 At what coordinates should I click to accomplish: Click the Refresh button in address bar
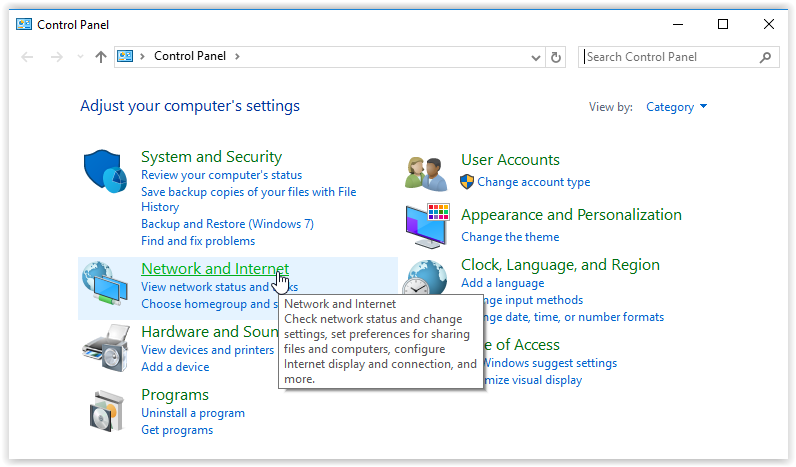pos(557,57)
